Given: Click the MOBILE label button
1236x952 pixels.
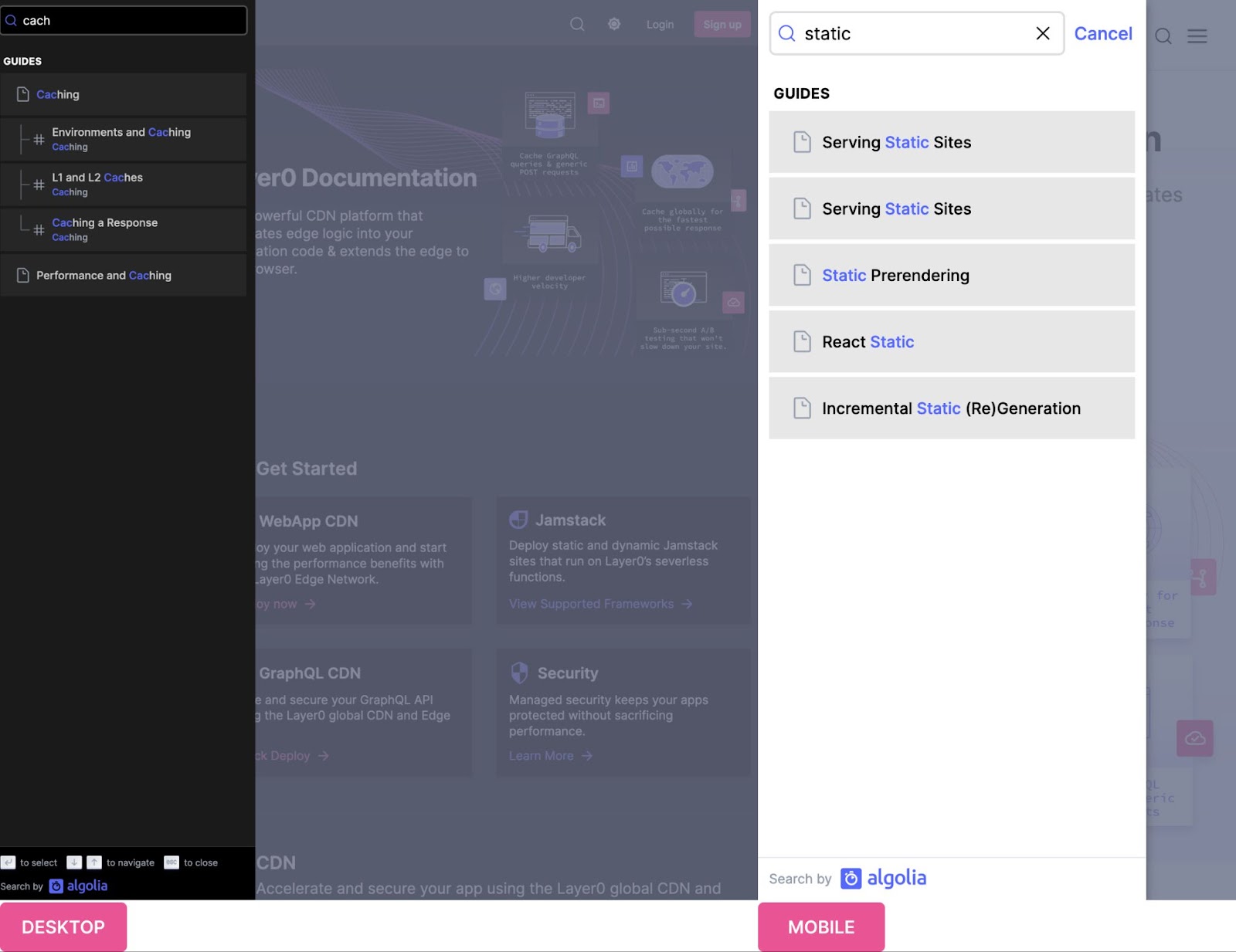Looking at the screenshot, I should tap(821, 927).
